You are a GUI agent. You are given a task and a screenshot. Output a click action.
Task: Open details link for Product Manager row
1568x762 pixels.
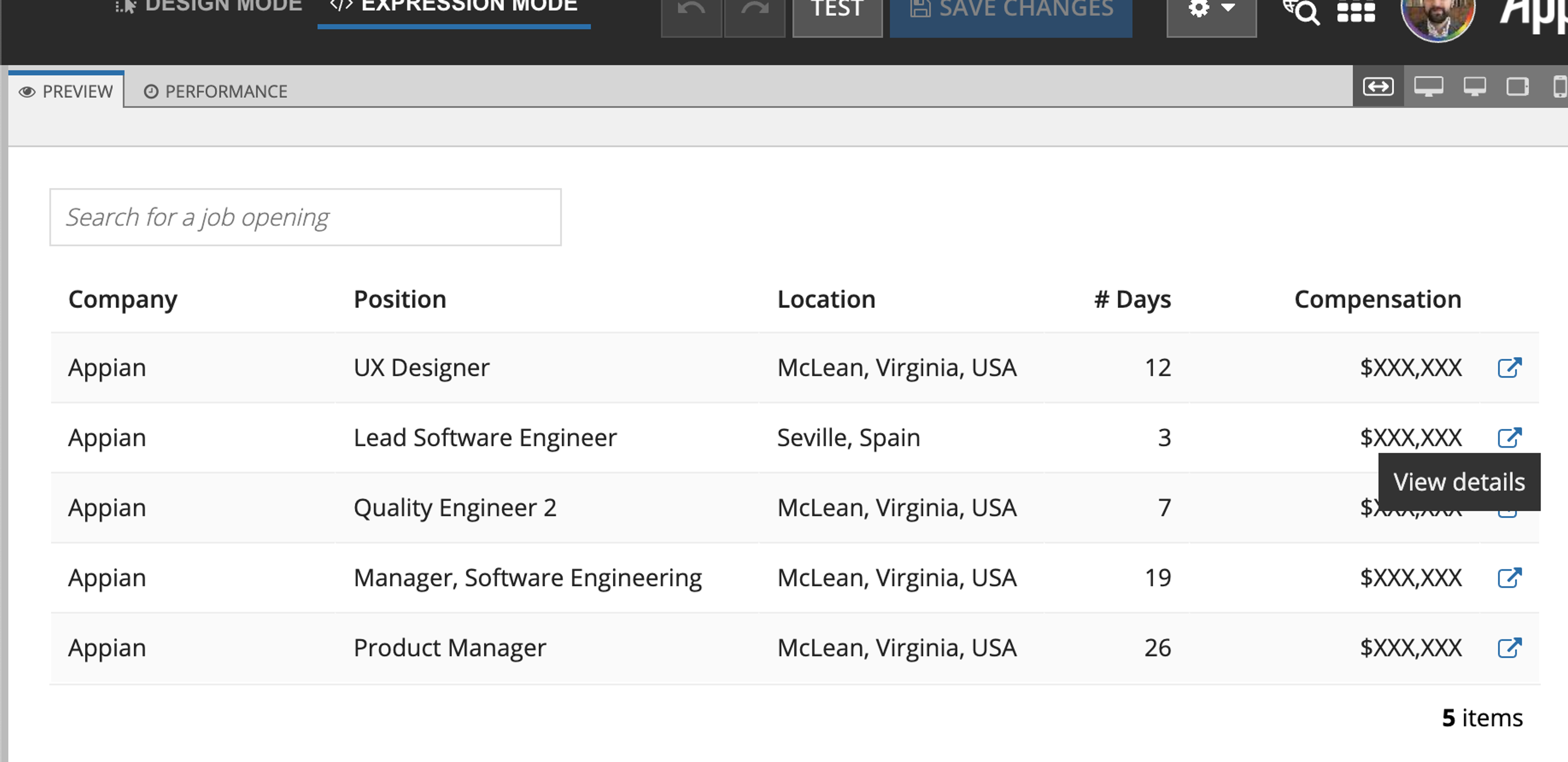point(1510,648)
